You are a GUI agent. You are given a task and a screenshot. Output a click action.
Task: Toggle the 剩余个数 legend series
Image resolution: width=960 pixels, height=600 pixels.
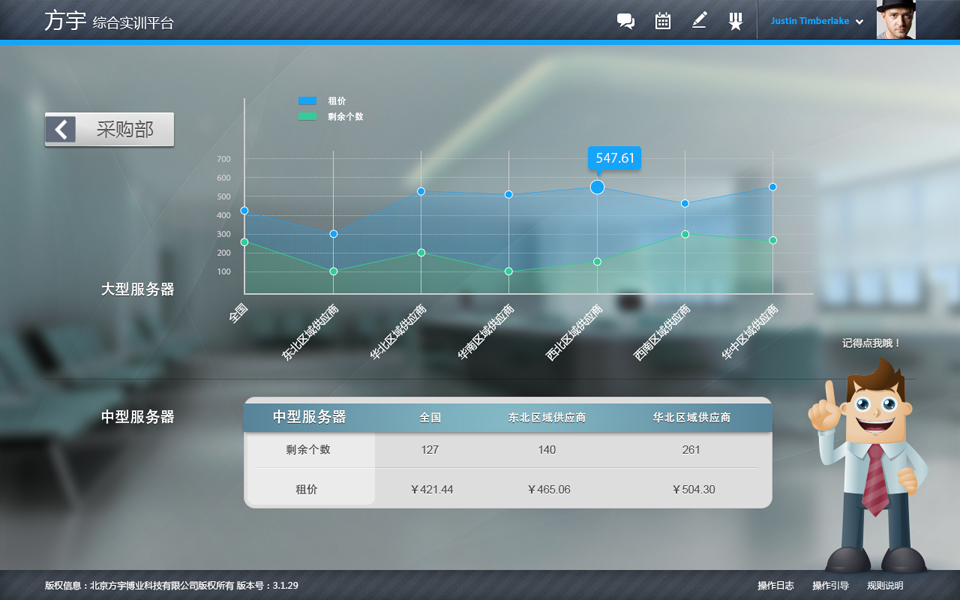point(331,116)
